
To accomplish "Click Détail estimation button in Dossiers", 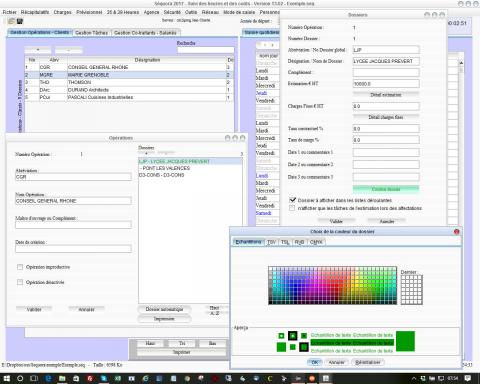I will click(386, 95).
